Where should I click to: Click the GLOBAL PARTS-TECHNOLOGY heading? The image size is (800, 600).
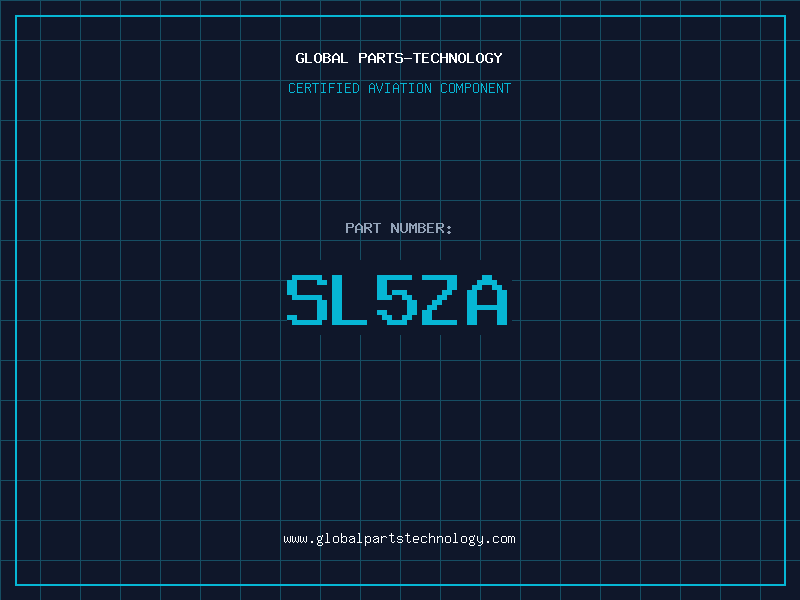point(399,58)
